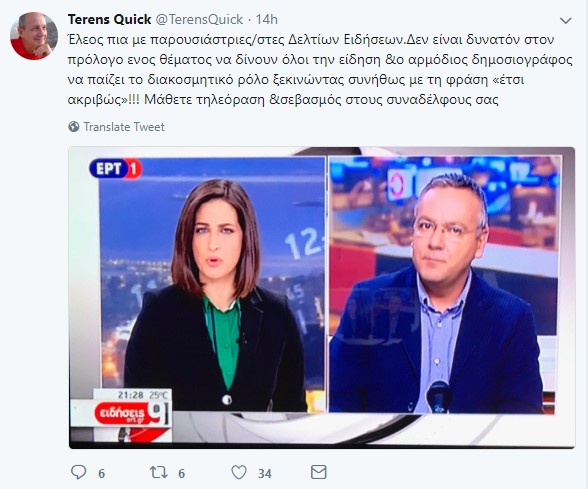
Task: Click the ERT1 logo in the photo
Action: point(116,169)
